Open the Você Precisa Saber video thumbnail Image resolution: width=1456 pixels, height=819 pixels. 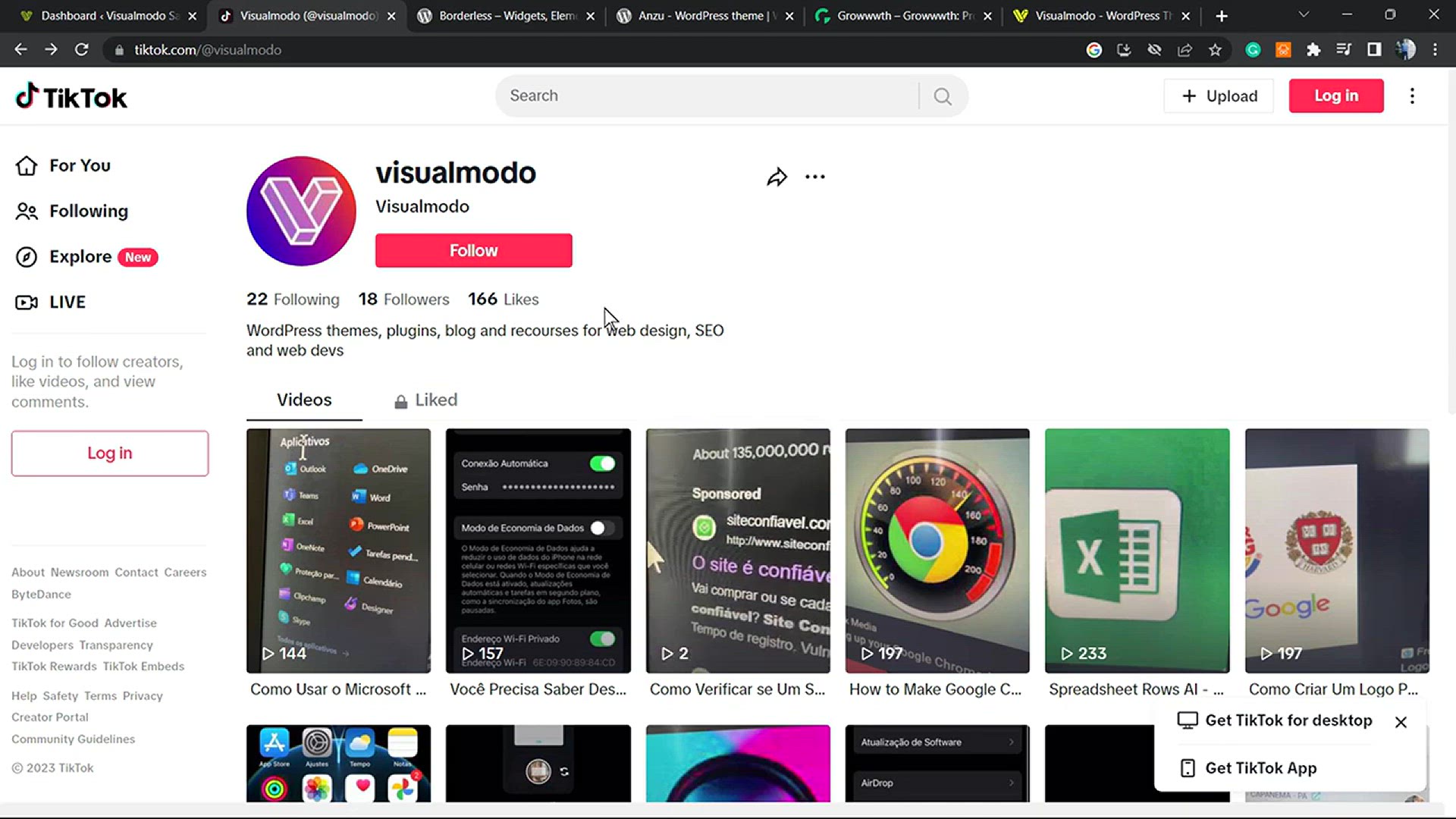pyautogui.click(x=538, y=551)
